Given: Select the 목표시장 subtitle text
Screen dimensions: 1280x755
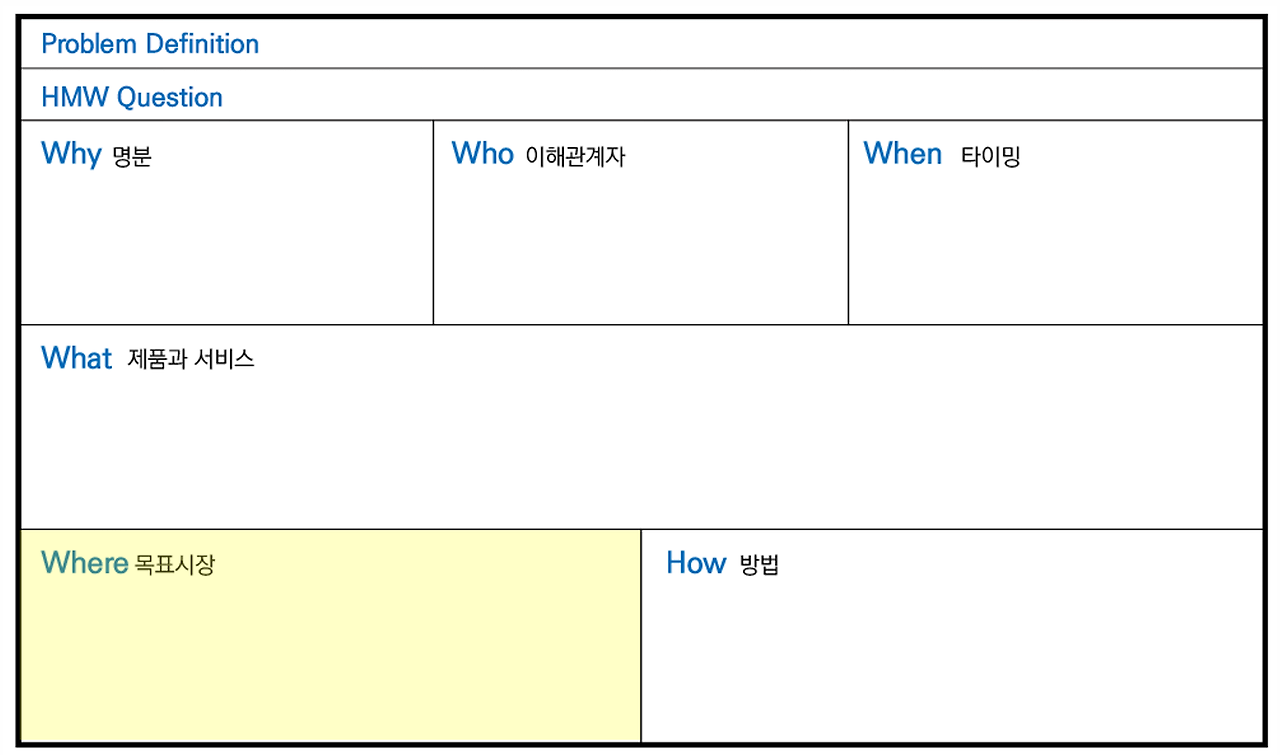Looking at the screenshot, I should (174, 565).
